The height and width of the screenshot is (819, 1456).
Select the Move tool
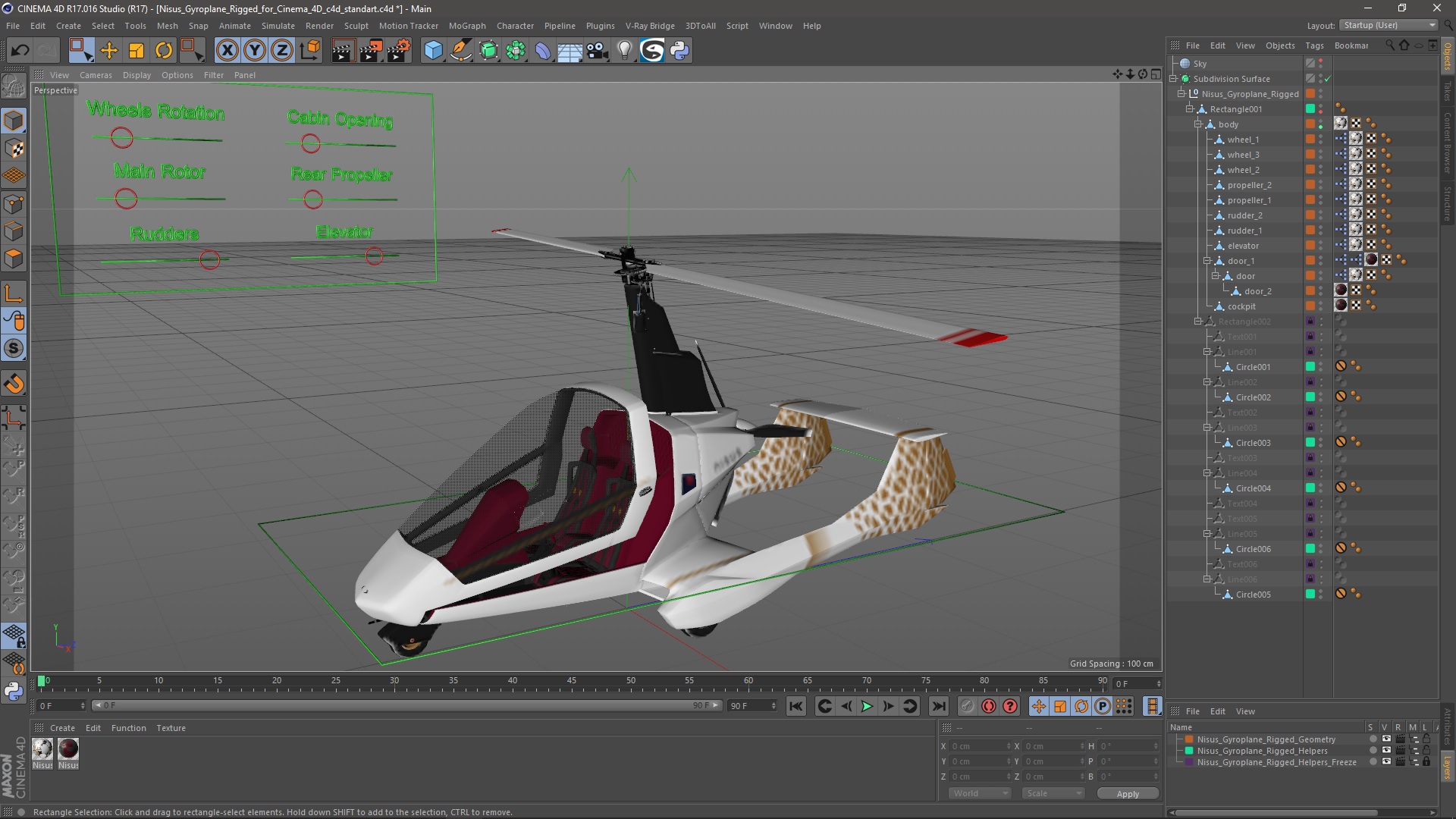pyautogui.click(x=109, y=51)
